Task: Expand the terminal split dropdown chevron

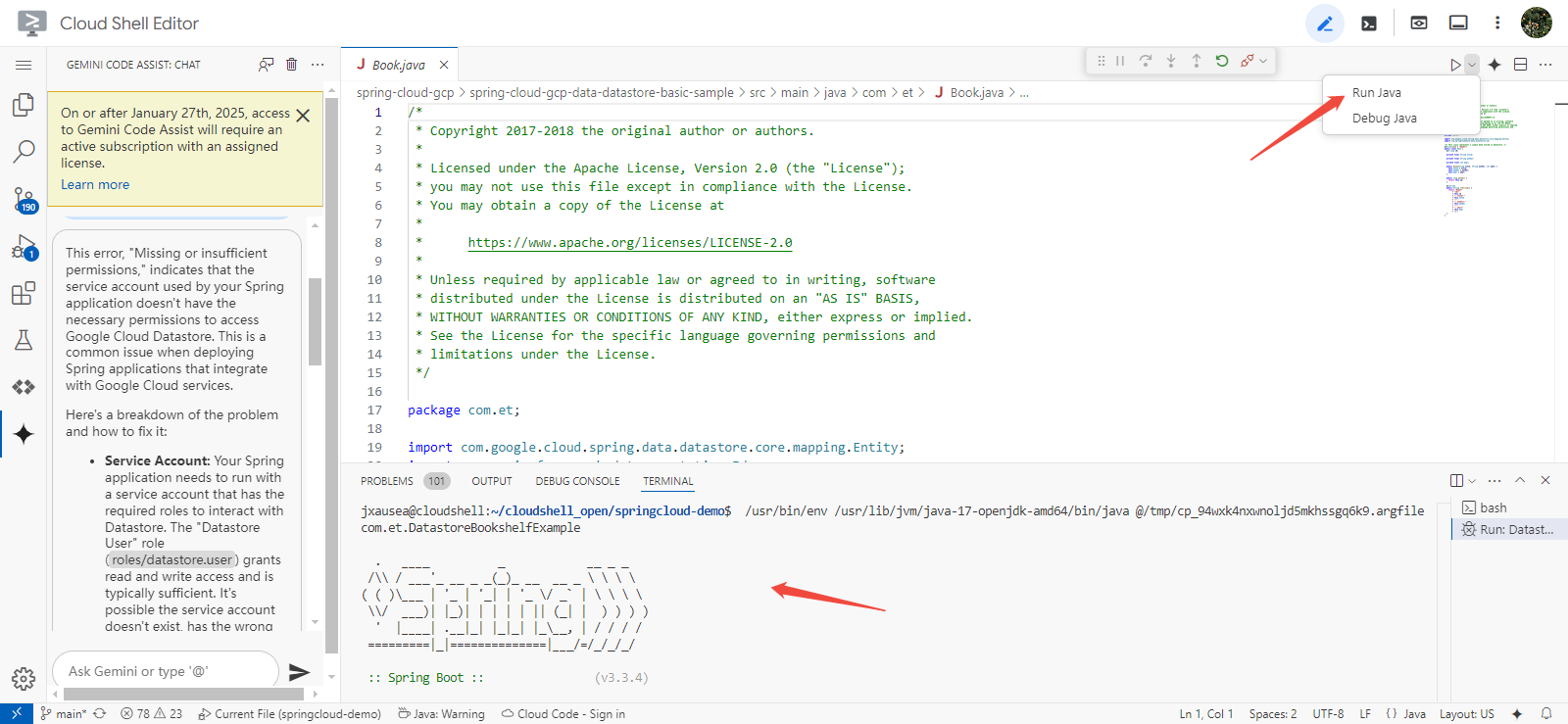Action: coord(1472,481)
